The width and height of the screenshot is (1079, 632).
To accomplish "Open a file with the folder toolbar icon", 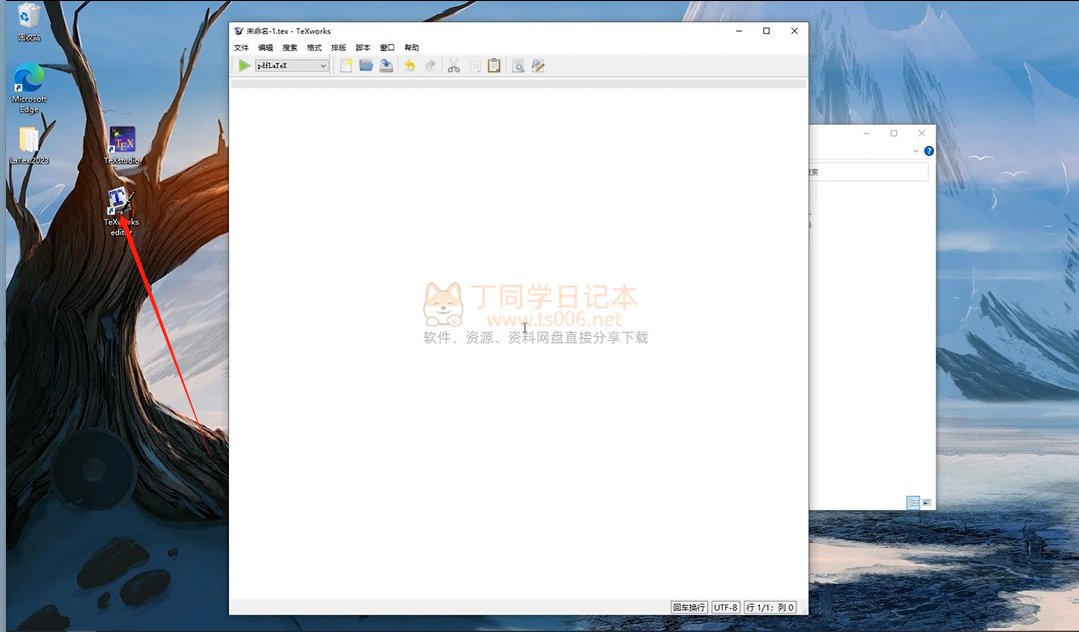I will tap(366, 65).
